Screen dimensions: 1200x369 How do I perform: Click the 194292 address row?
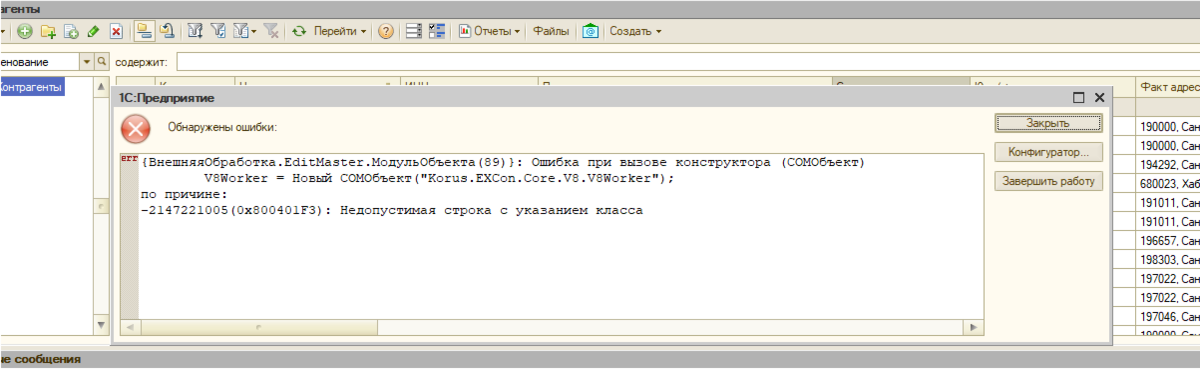pyautogui.click(x=1167, y=164)
